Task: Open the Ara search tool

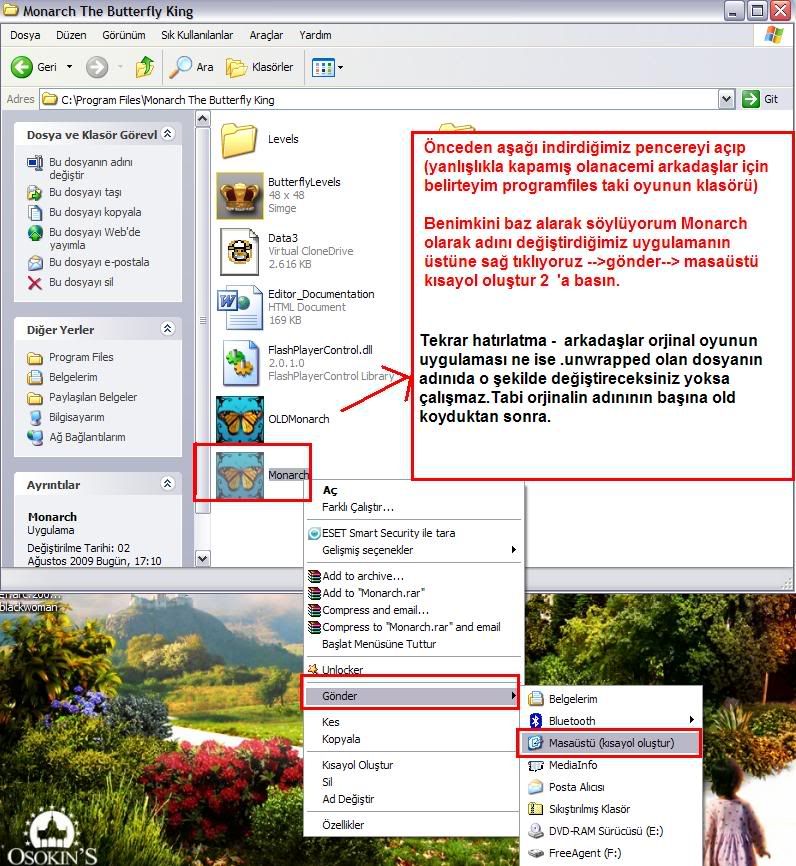Action: click(x=191, y=67)
